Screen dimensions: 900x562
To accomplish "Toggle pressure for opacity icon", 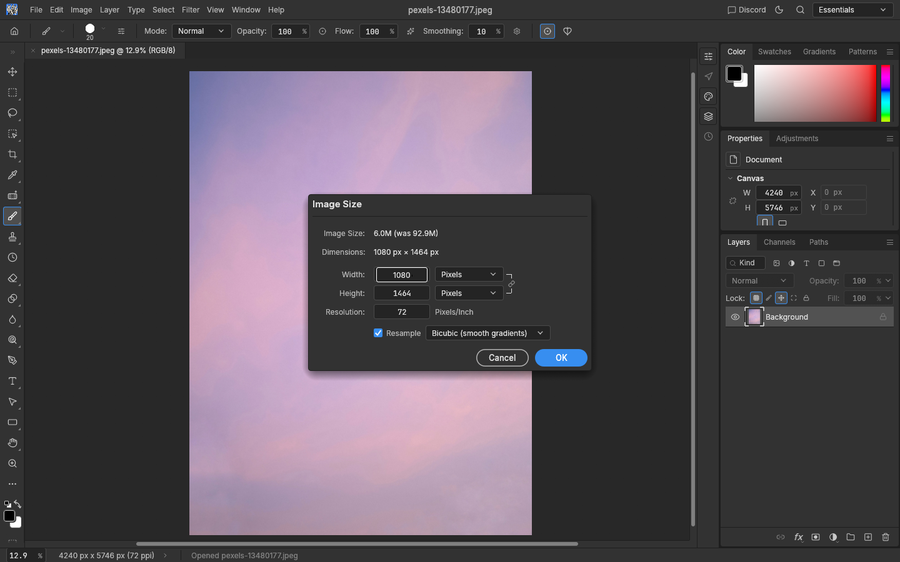I will pos(323,32).
